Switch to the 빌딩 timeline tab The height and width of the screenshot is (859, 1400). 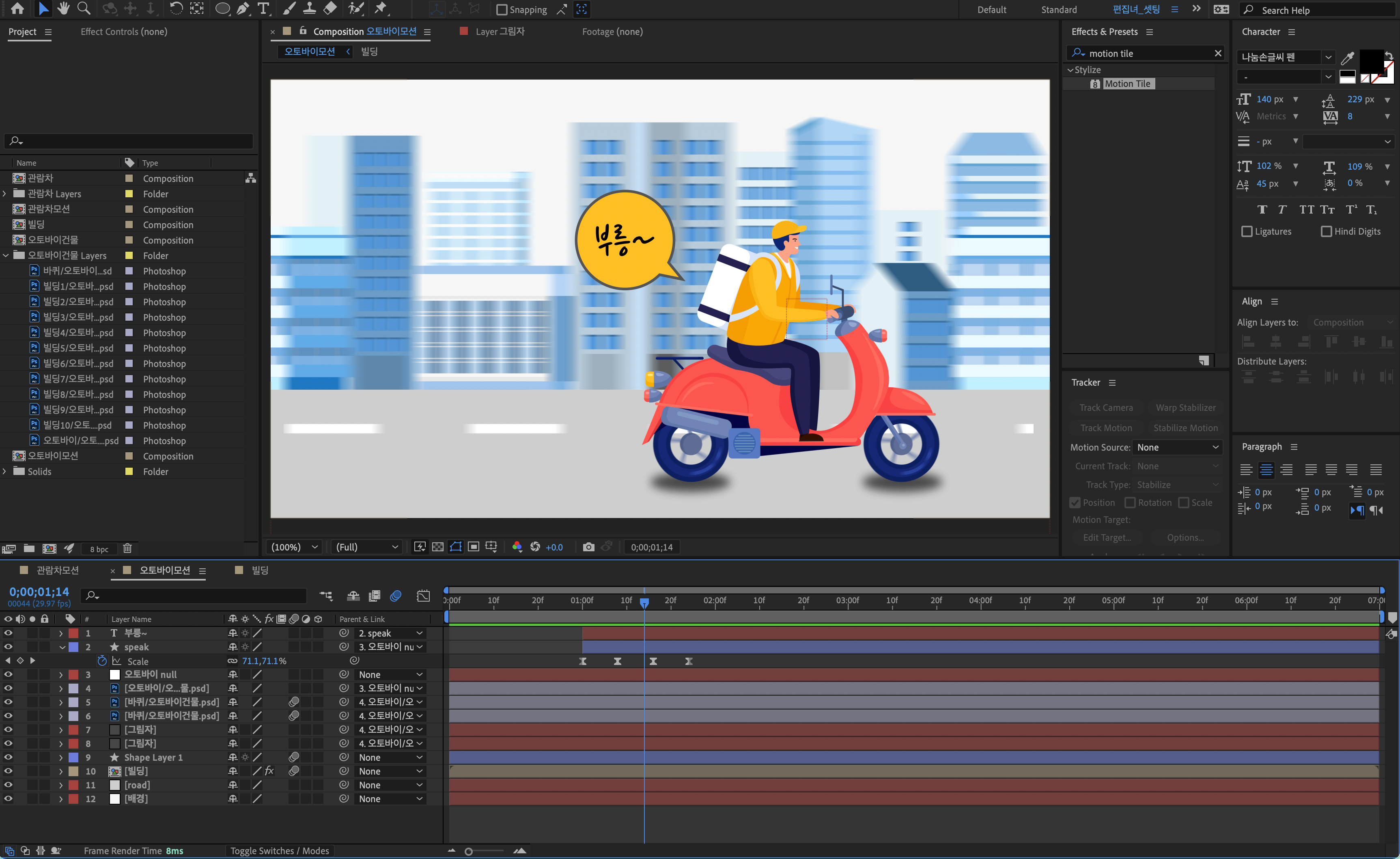click(260, 570)
